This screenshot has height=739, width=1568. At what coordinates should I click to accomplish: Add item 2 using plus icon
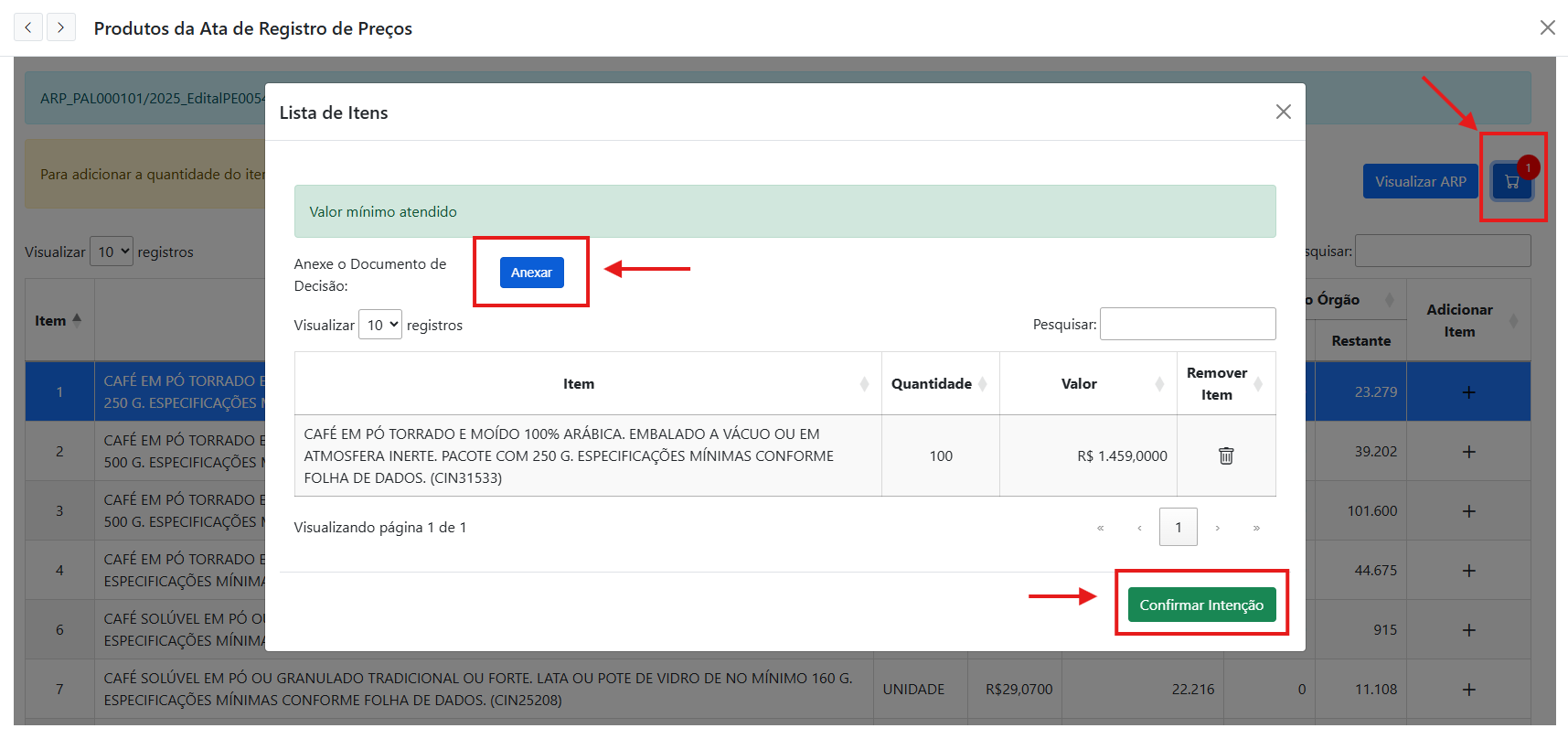1468,452
